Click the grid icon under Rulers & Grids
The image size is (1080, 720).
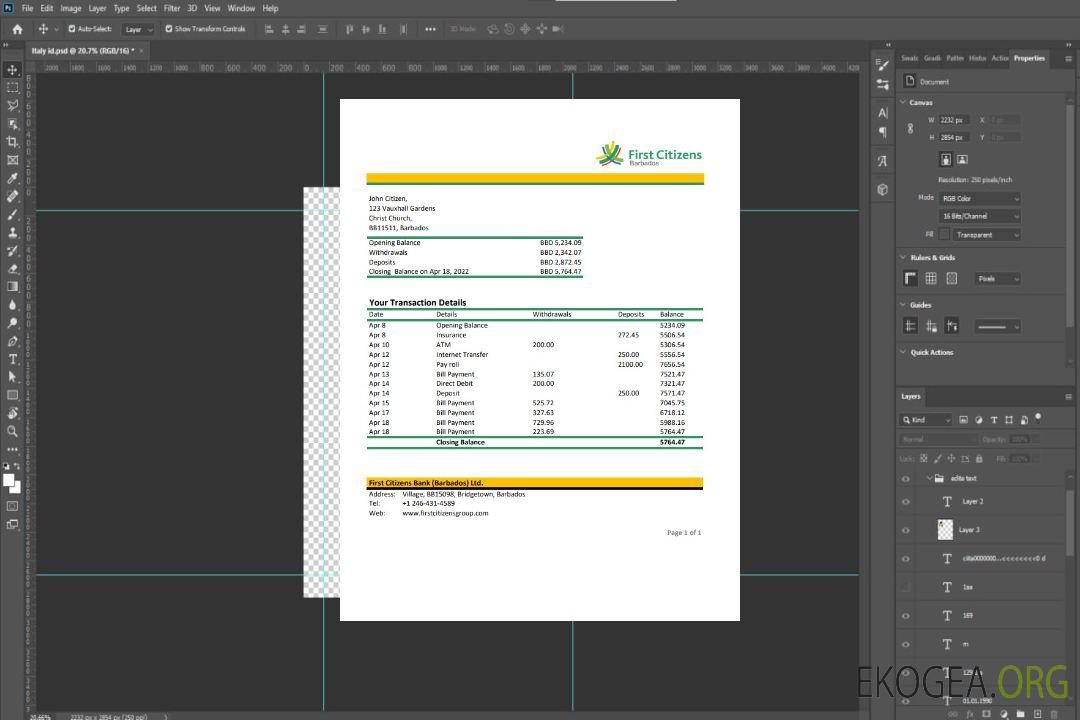pyautogui.click(x=930, y=278)
